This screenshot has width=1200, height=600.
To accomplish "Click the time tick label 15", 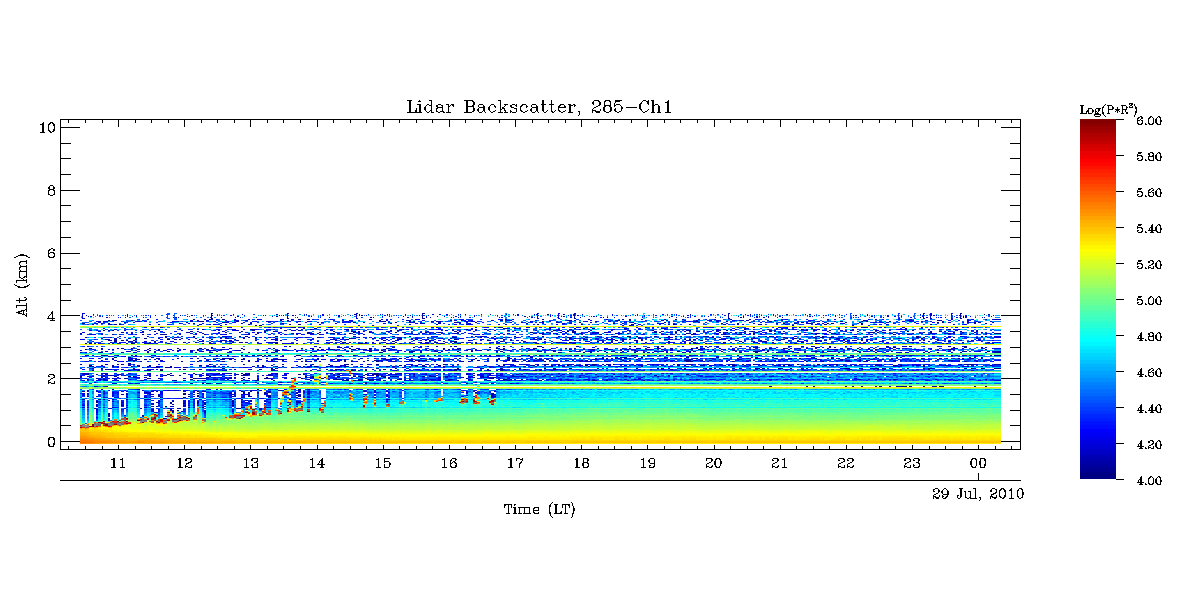I will (383, 463).
